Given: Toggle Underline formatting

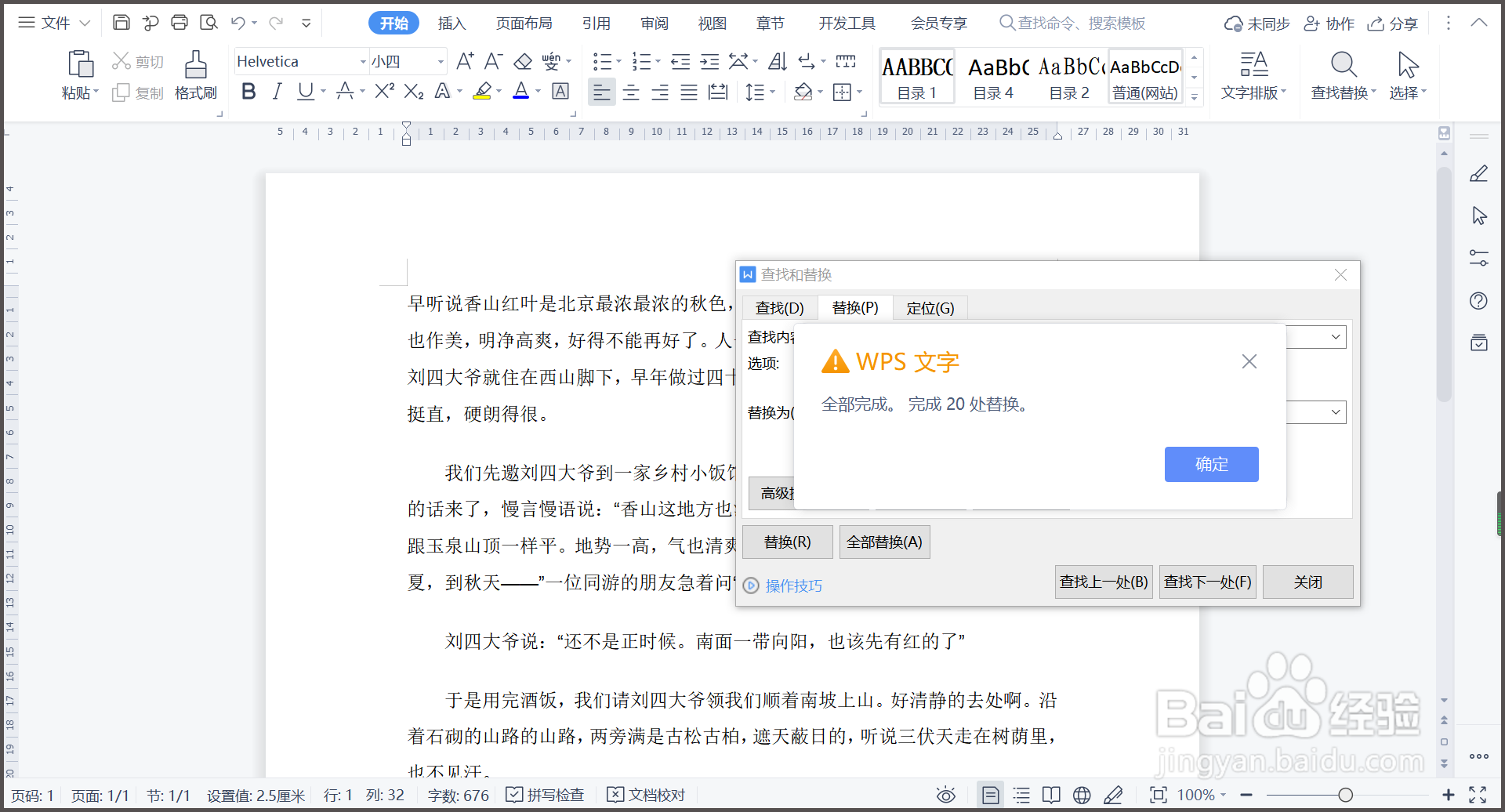Looking at the screenshot, I should click(304, 92).
